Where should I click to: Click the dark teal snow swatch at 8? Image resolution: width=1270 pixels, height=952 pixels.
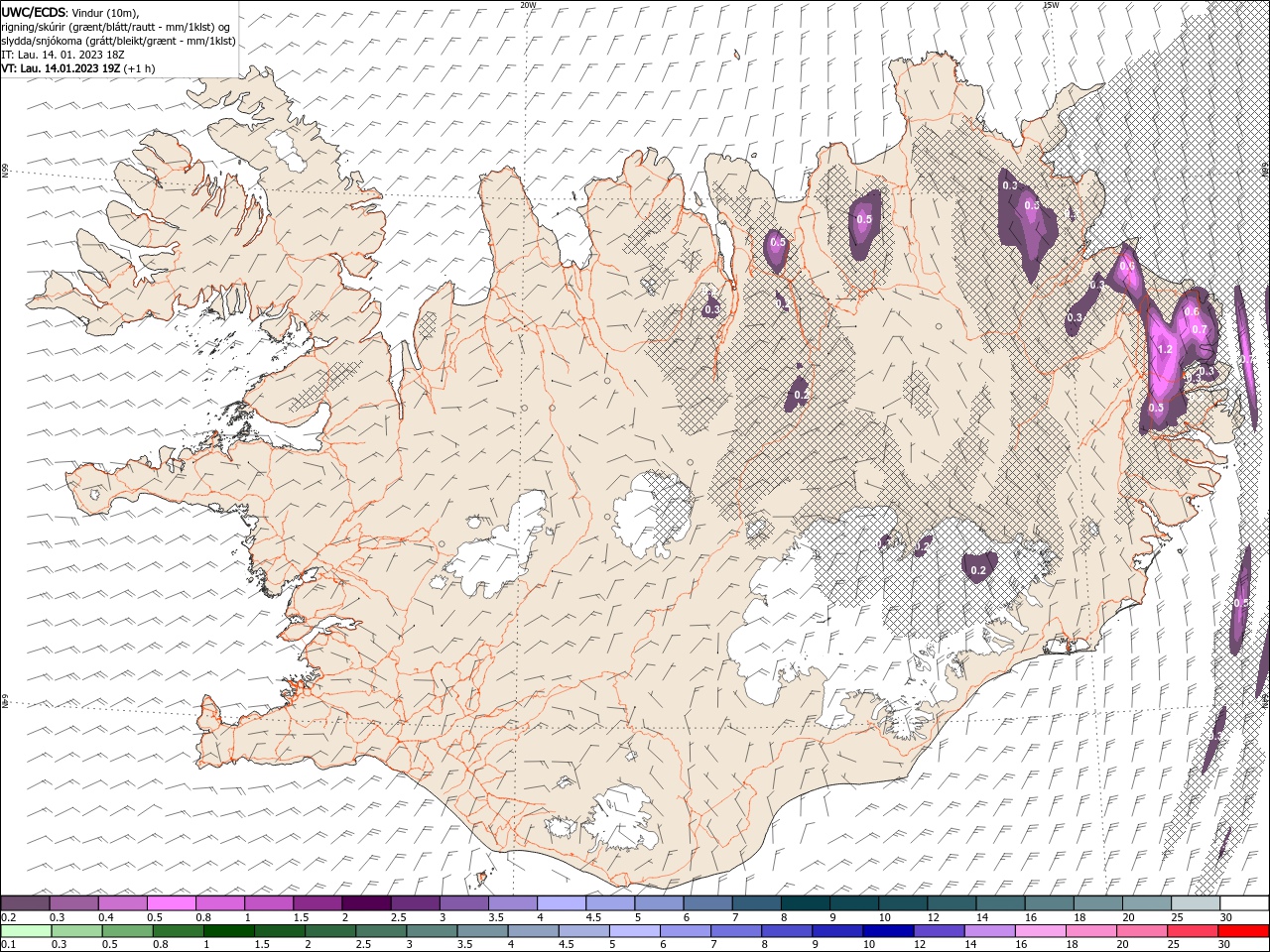coord(806,903)
